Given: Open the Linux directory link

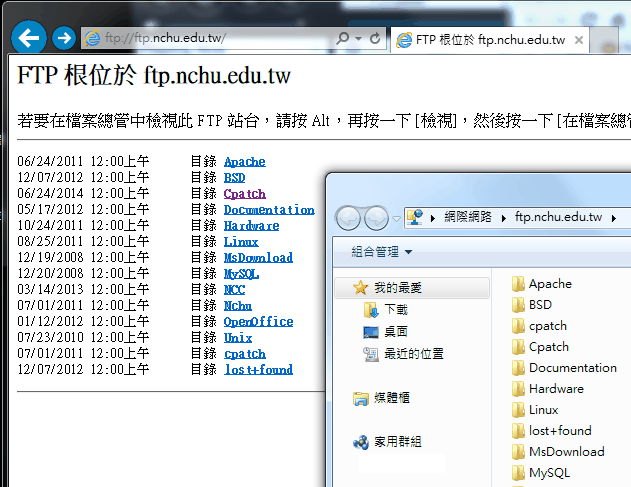Looking at the screenshot, I should [241, 241].
